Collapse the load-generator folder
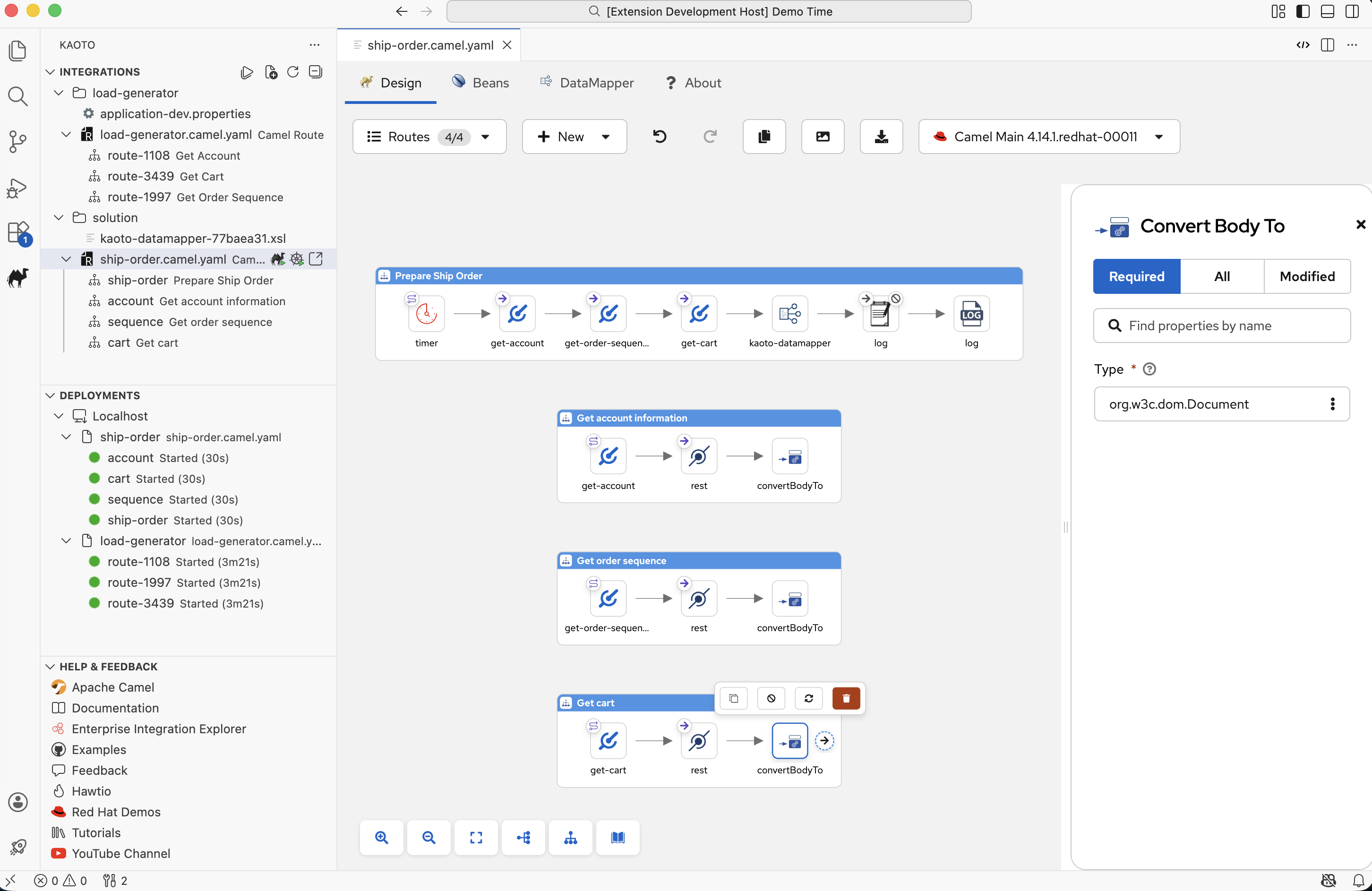The image size is (1372, 891). click(x=59, y=93)
